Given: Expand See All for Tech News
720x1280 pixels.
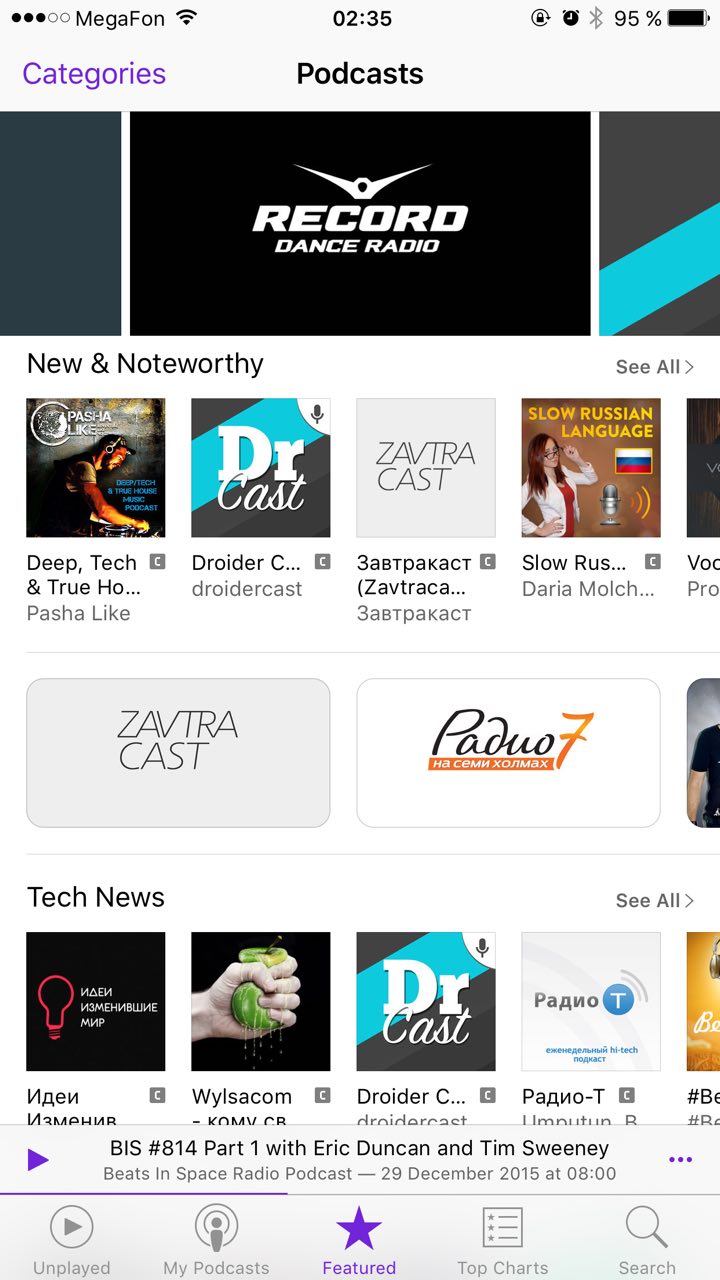Looking at the screenshot, I should [x=655, y=901].
